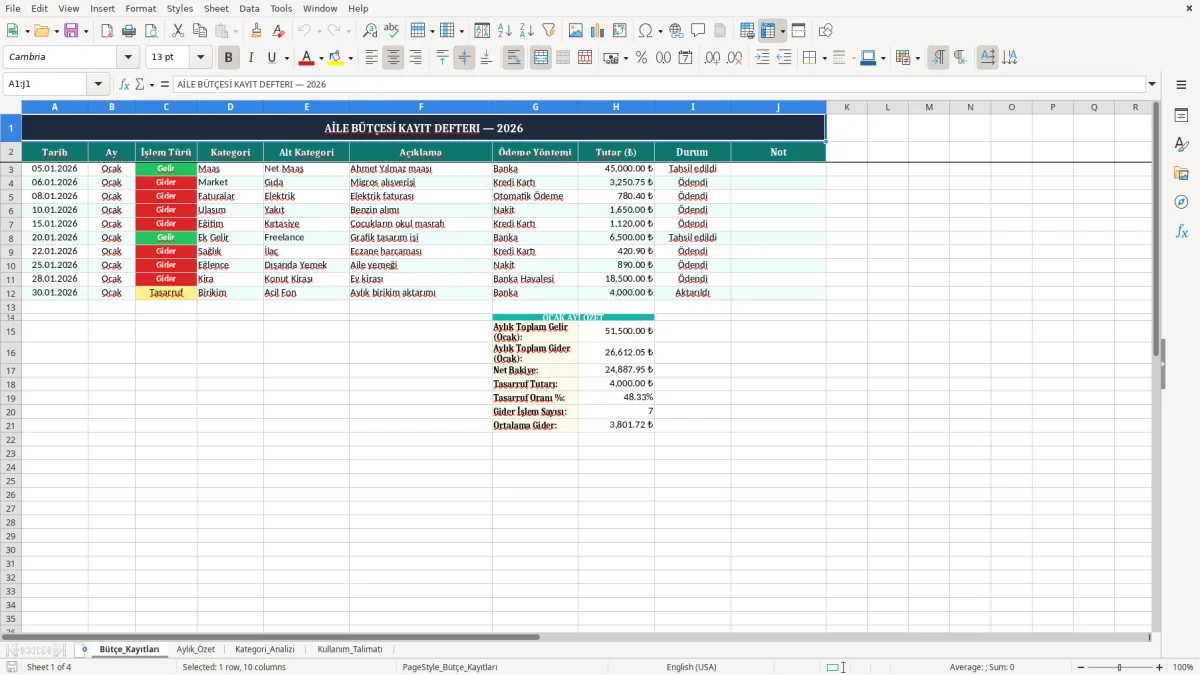Click the formula input line
This screenshot has width=1200, height=675.
coord(658,85)
